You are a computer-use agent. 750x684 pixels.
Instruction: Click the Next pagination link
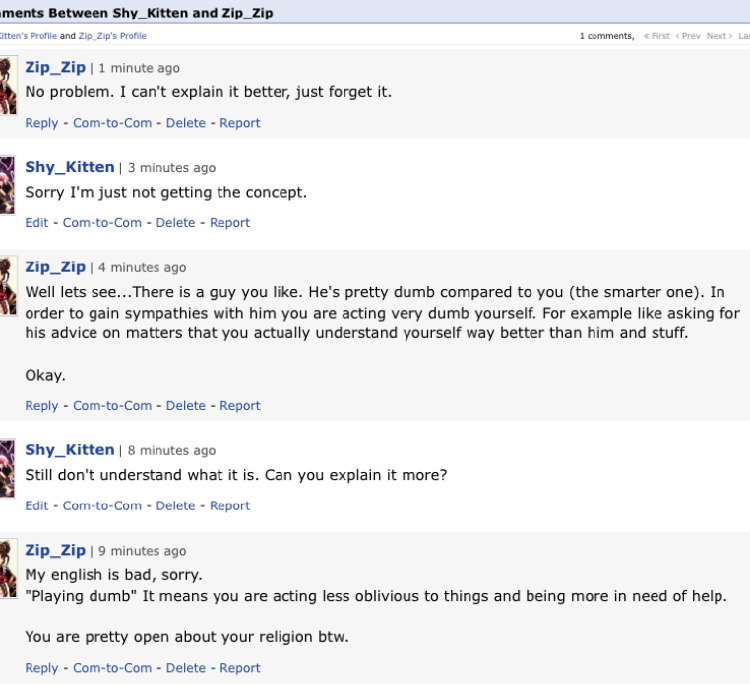716,36
